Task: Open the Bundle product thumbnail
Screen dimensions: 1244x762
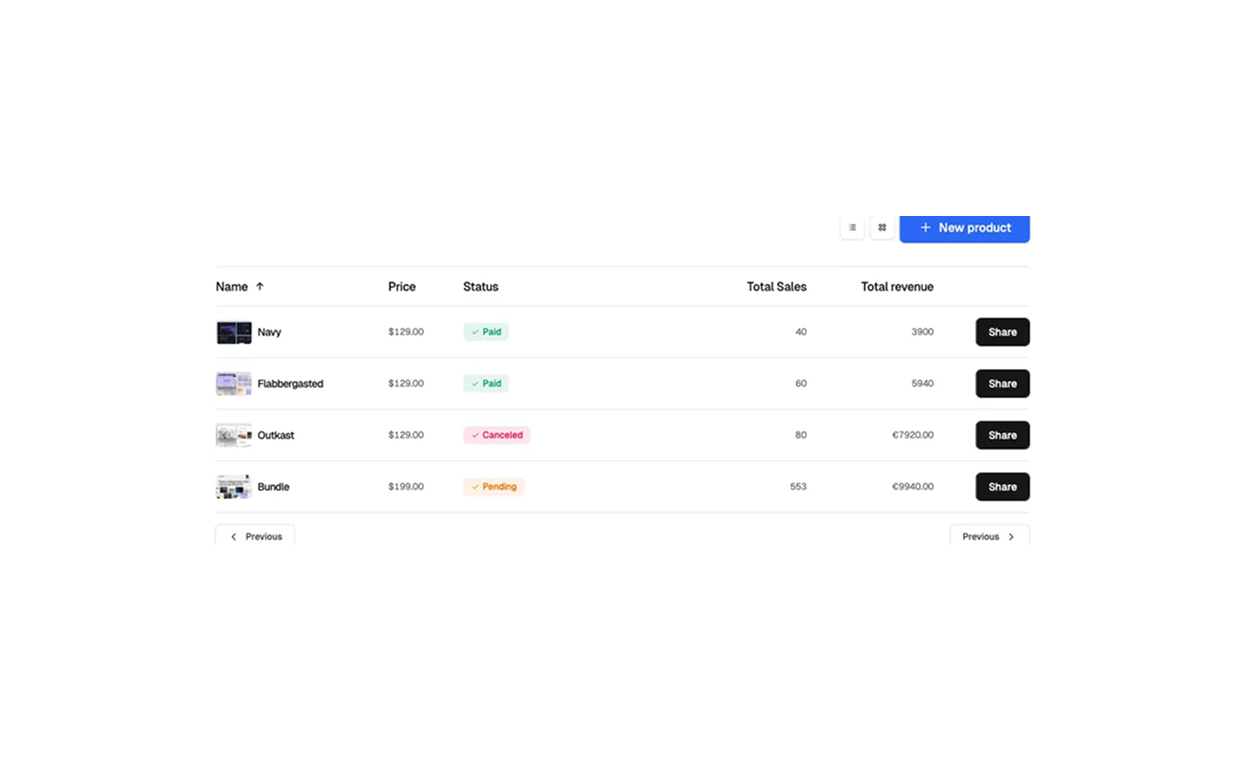Action: click(234, 487)
